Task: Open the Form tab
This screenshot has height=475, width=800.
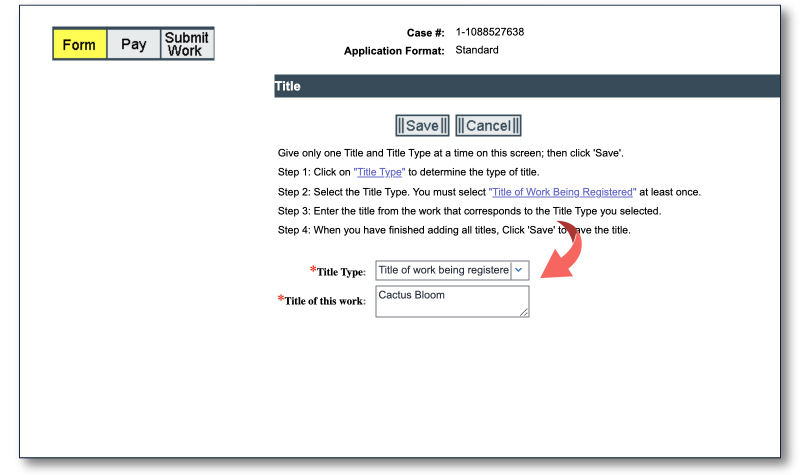Action: (x=80, y=44)
